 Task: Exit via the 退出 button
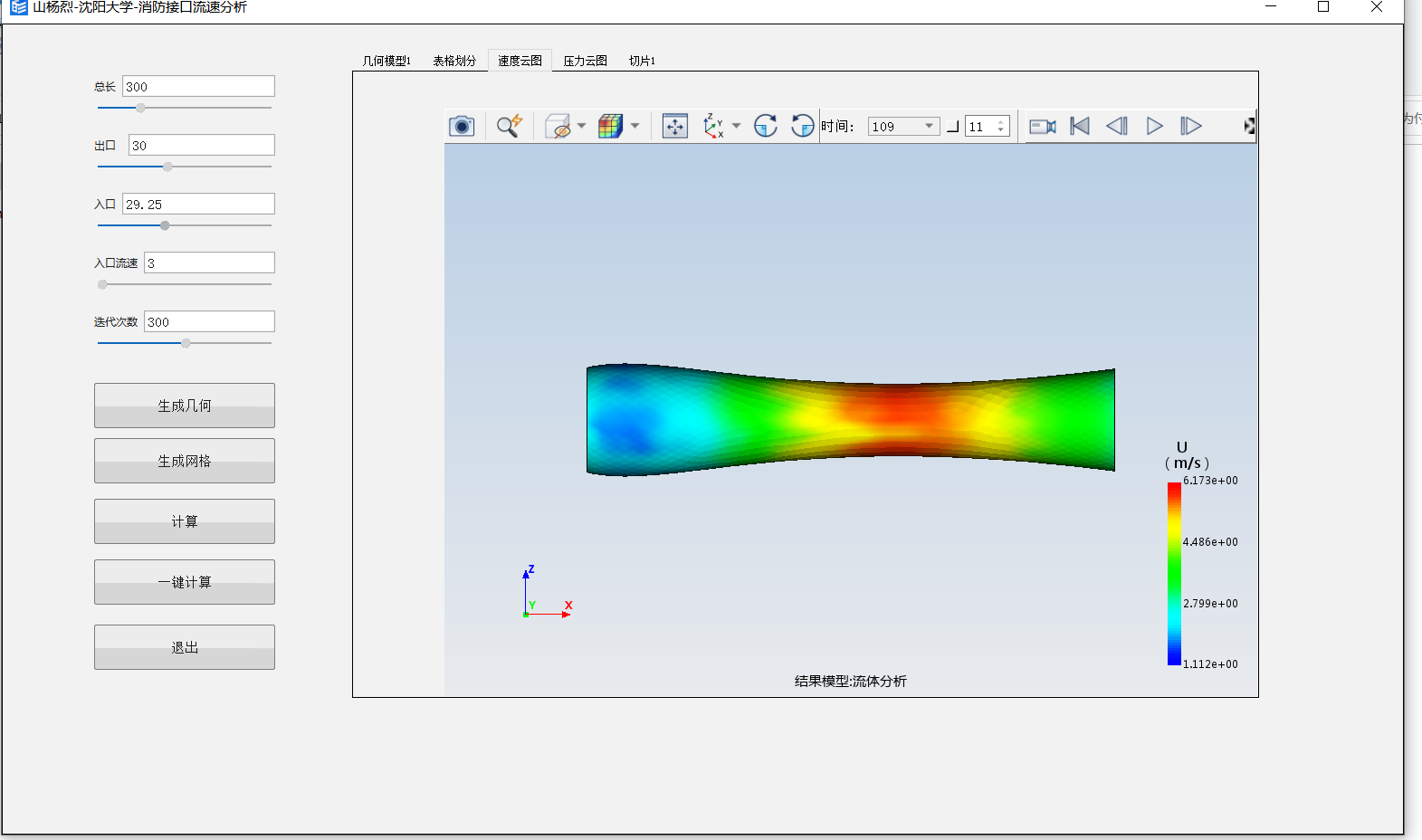185,647
